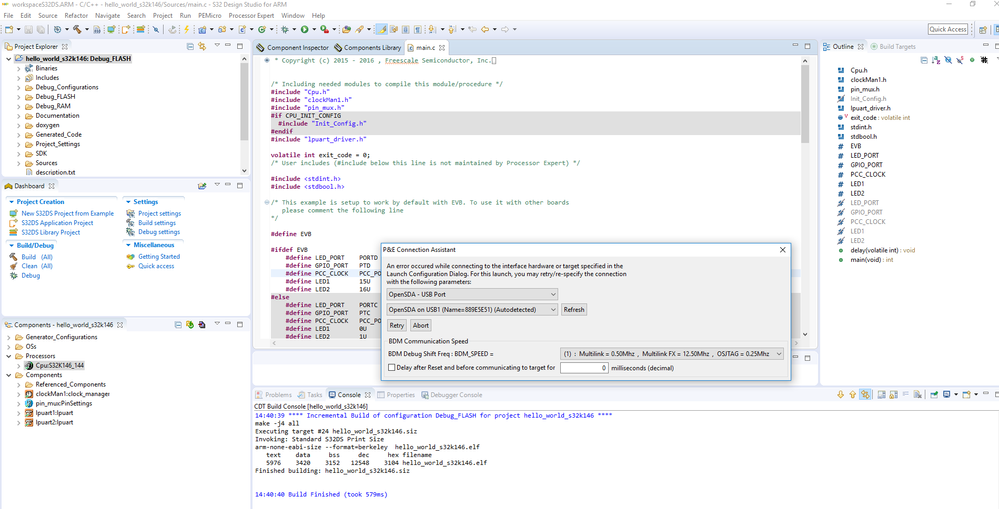Click the delay milliseconds input field

[x=585, y=368]
